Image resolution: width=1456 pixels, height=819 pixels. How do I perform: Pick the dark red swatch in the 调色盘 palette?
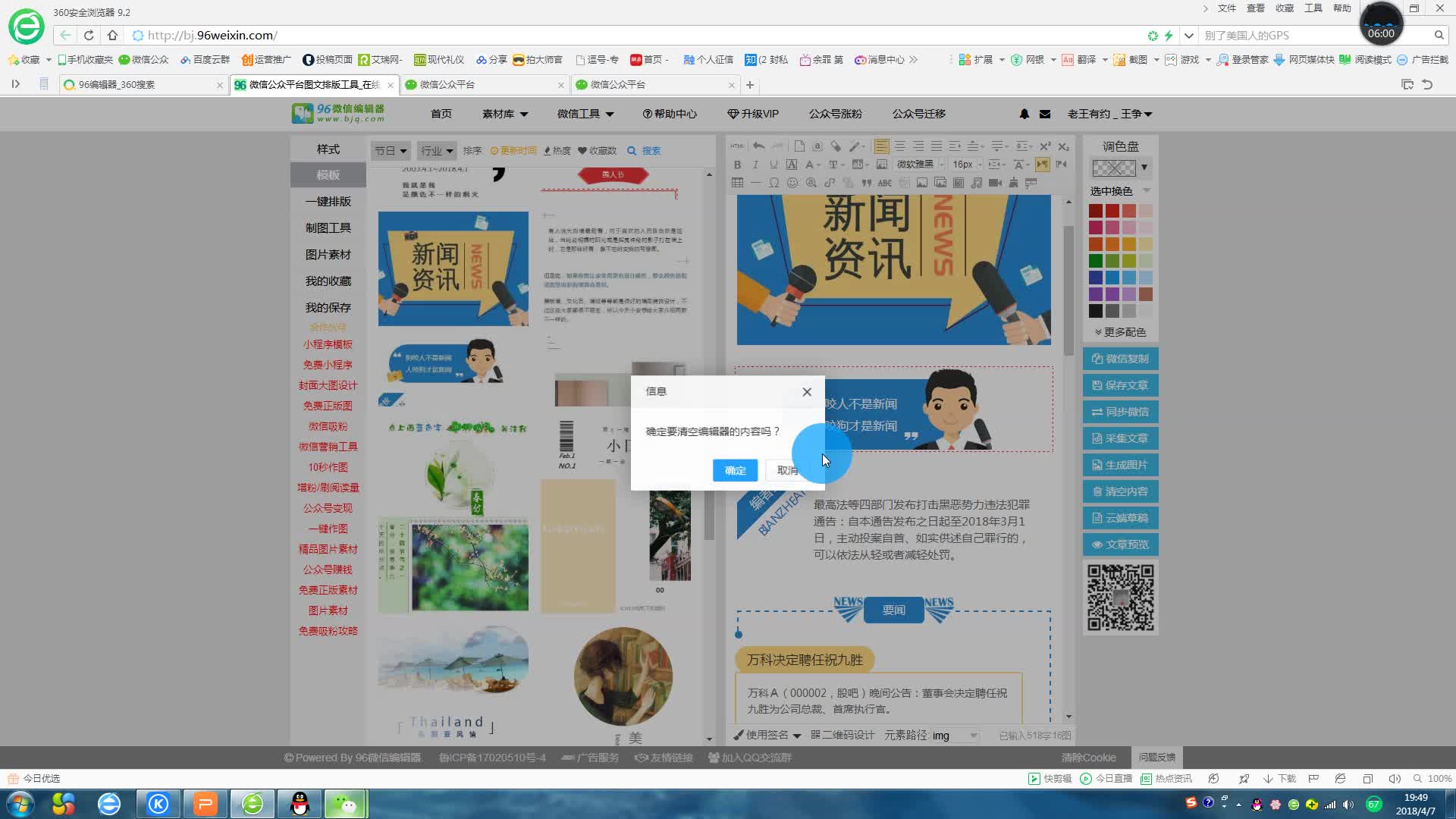[1095, 211]
